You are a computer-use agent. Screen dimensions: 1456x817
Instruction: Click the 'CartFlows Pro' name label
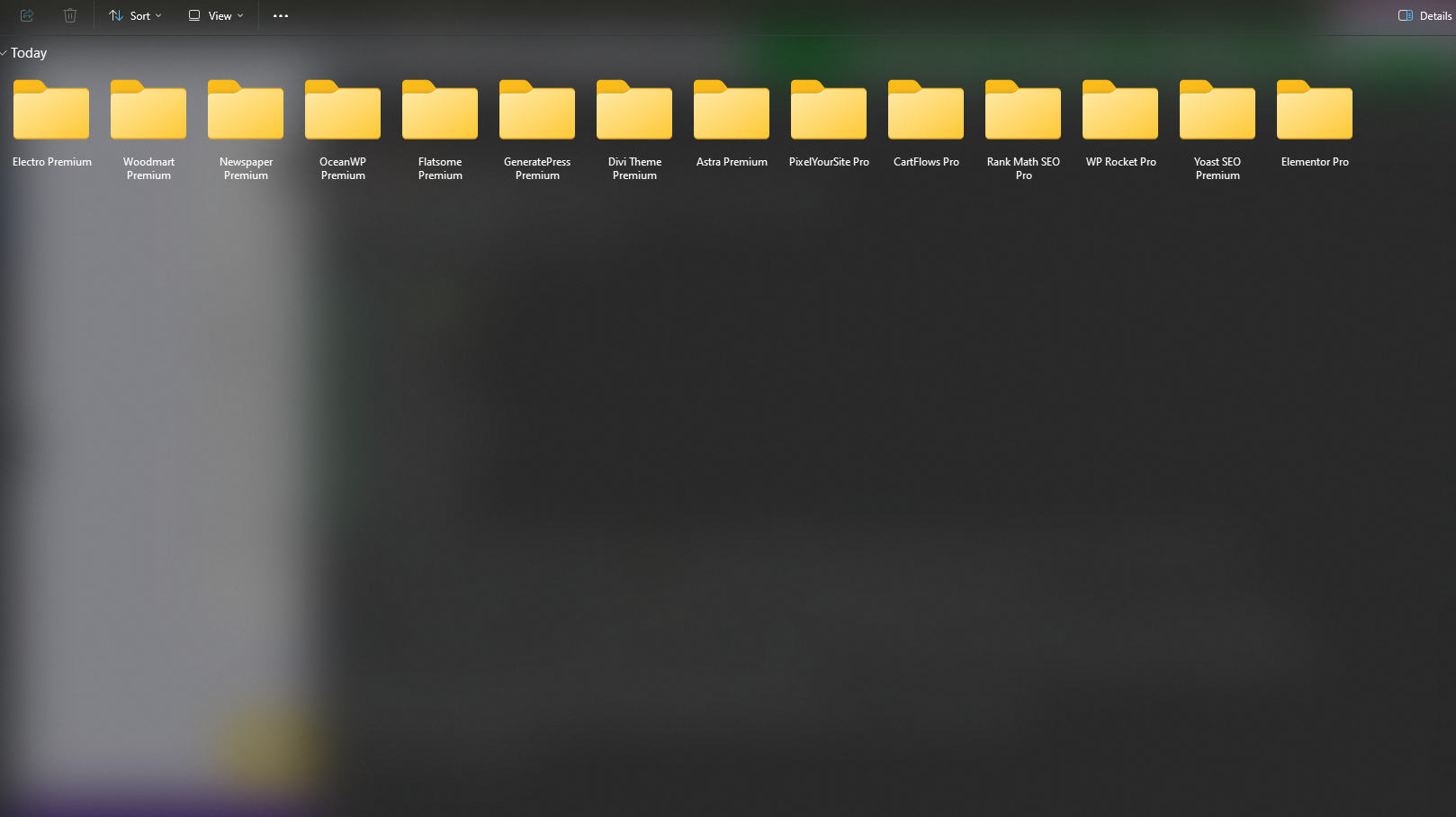[926, 162]
